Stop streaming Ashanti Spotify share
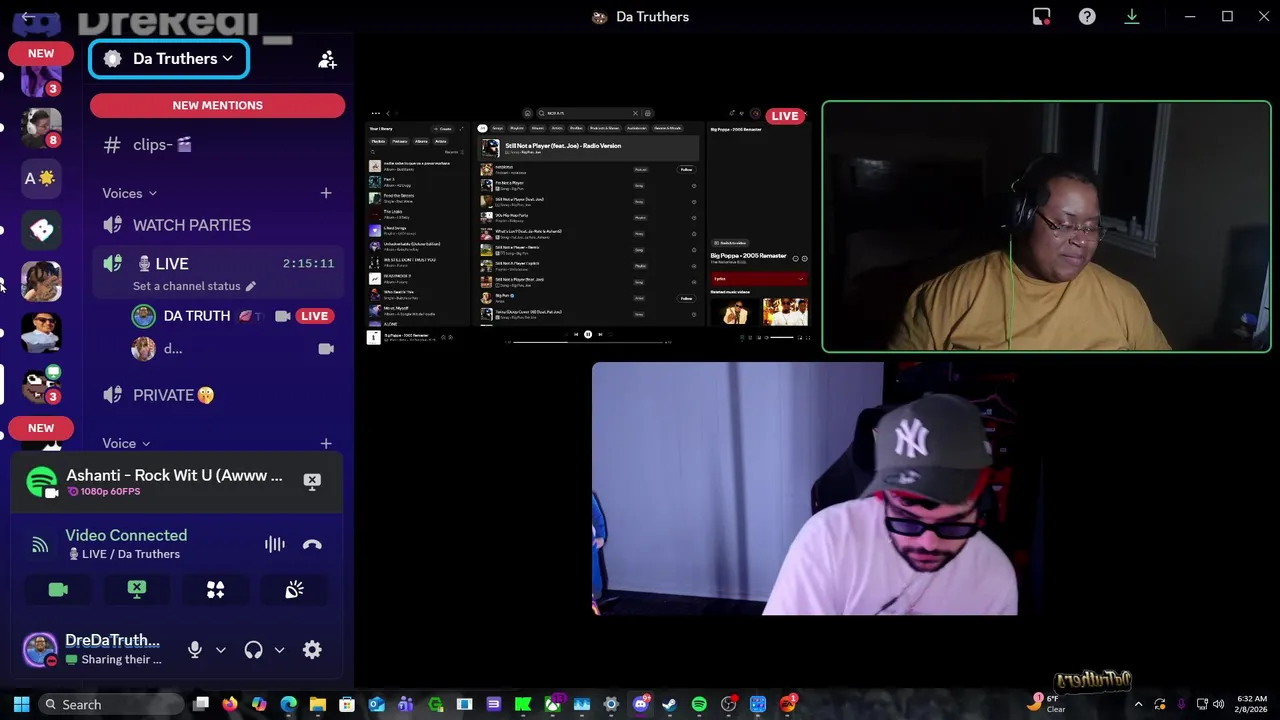 pyautogui.click(x=312, y=481)
